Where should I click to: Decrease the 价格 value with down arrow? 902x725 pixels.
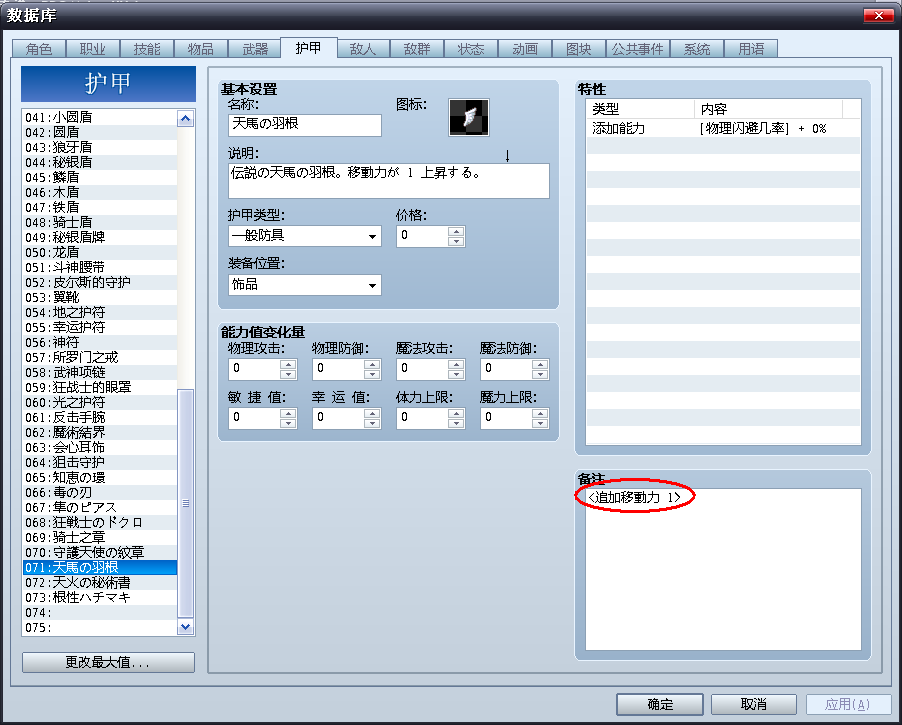pyautogui.click(x=456, y=242)
